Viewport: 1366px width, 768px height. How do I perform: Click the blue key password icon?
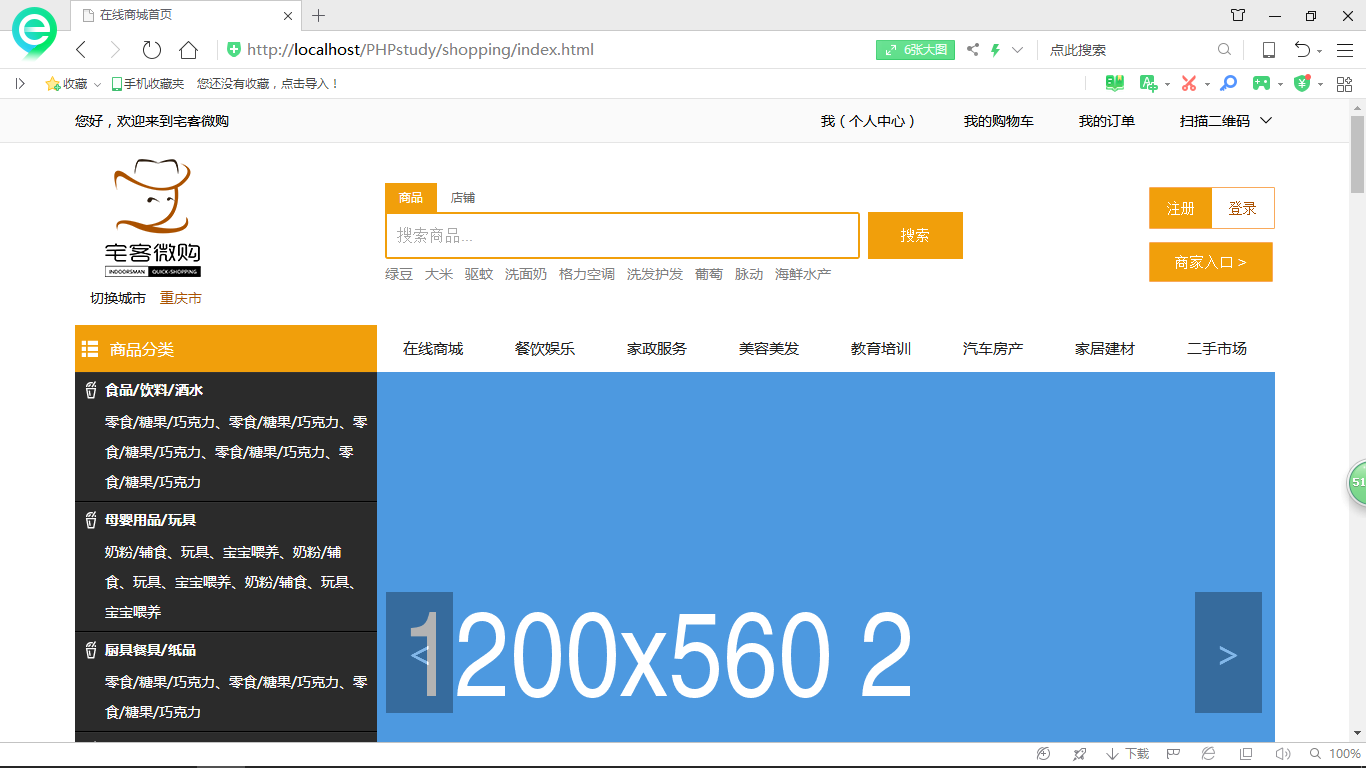point(1229,84)
